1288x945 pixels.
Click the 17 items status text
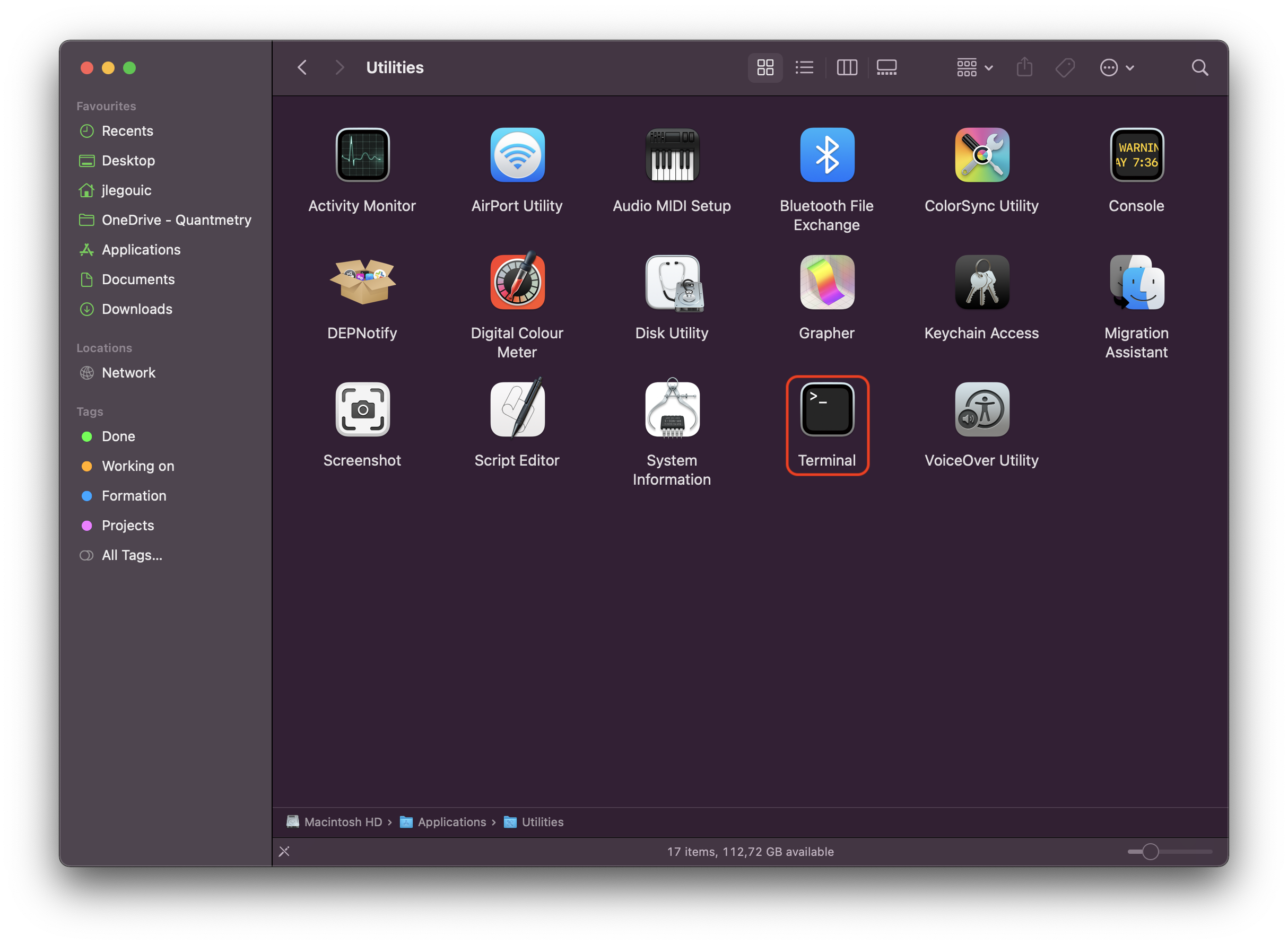[750, 852]
